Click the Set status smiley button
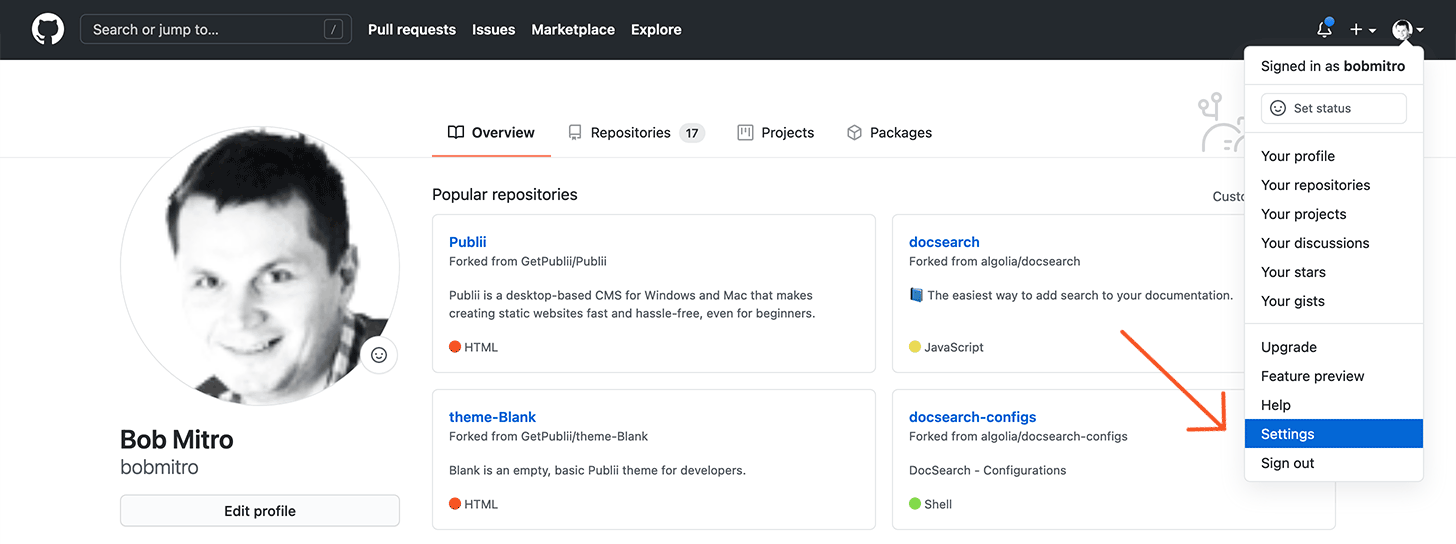 pyautogui.click(x=1333, y=108)
